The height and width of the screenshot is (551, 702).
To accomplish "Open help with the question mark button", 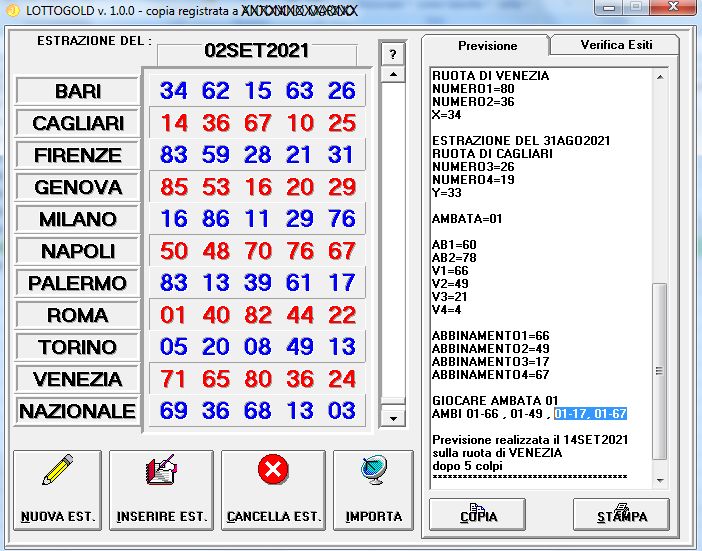I will [393, 55].
